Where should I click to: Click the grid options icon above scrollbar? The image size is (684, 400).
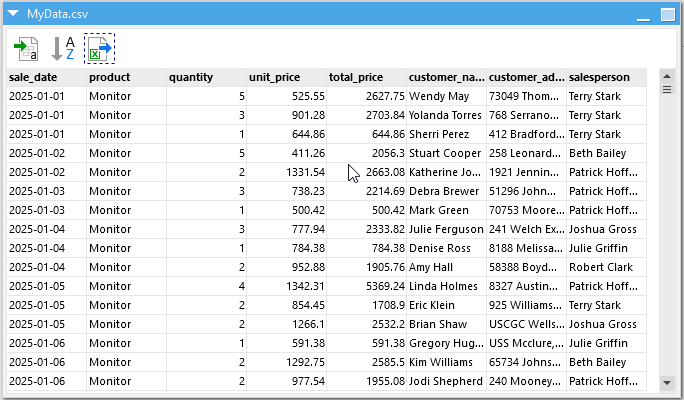667,89
